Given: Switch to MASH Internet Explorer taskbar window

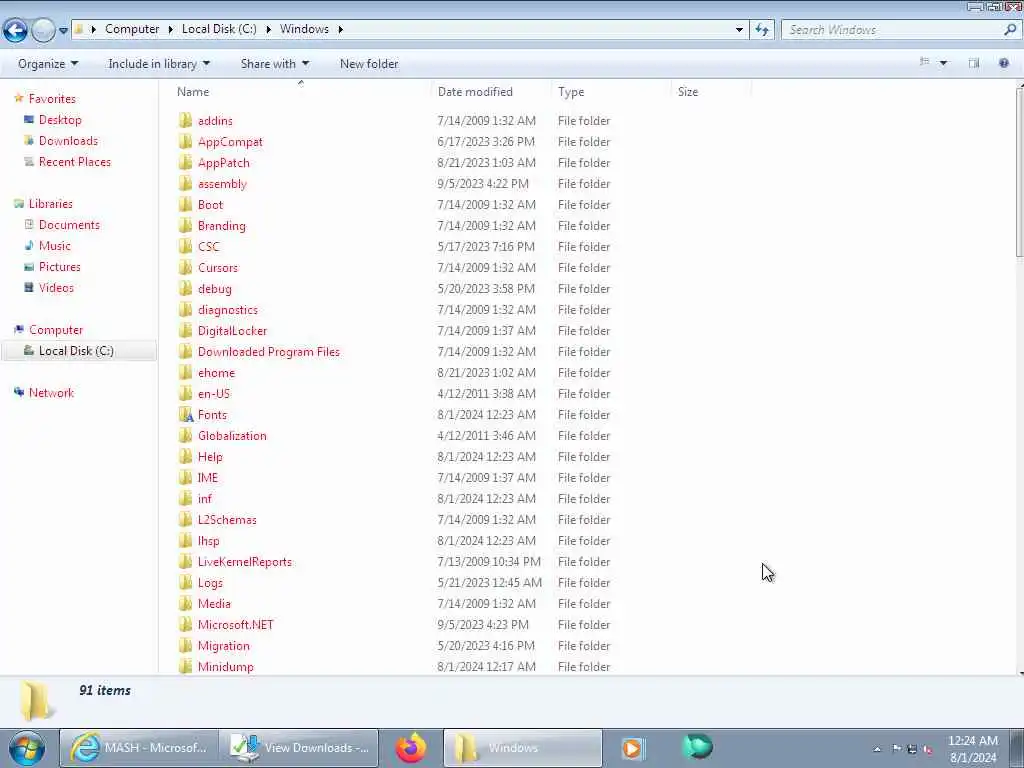Looking at the screenshot, I should [138, 748].
